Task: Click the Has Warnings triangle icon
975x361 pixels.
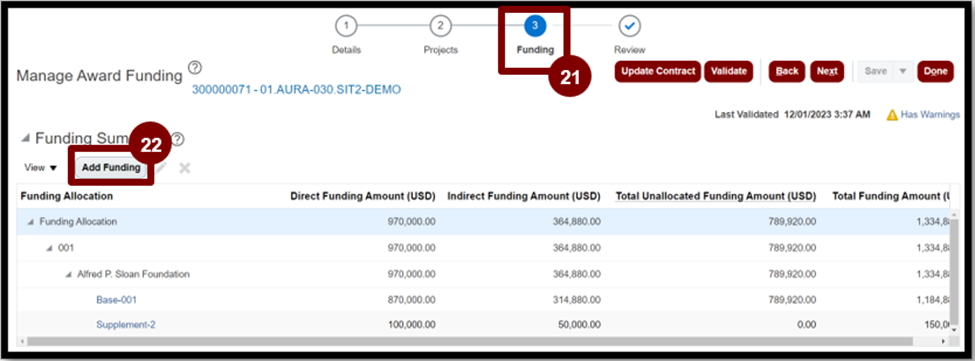Action: [892, 115]
